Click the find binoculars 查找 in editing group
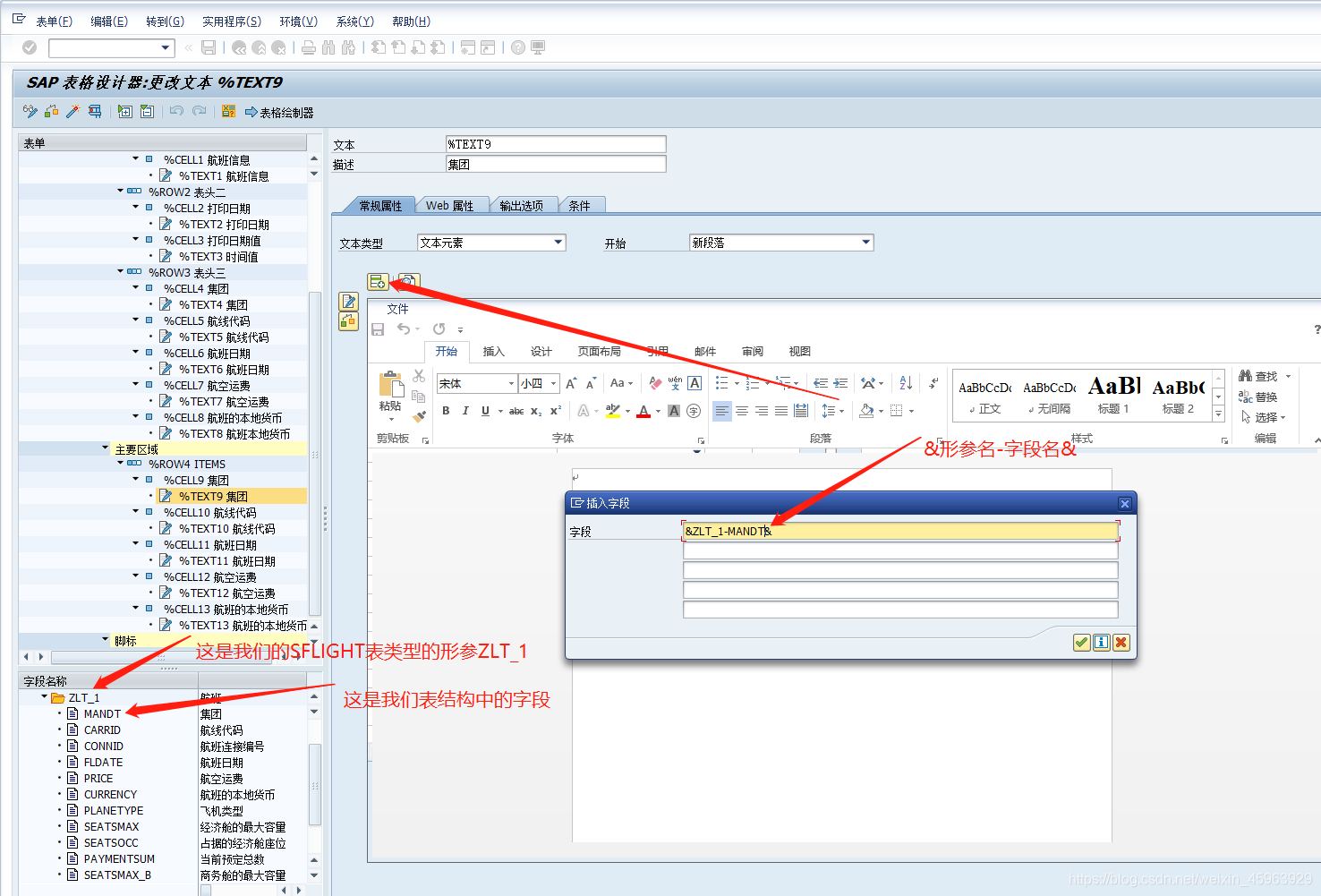Image resolution: width=1321 pixels, height=896 pixels. (1258, 376)
